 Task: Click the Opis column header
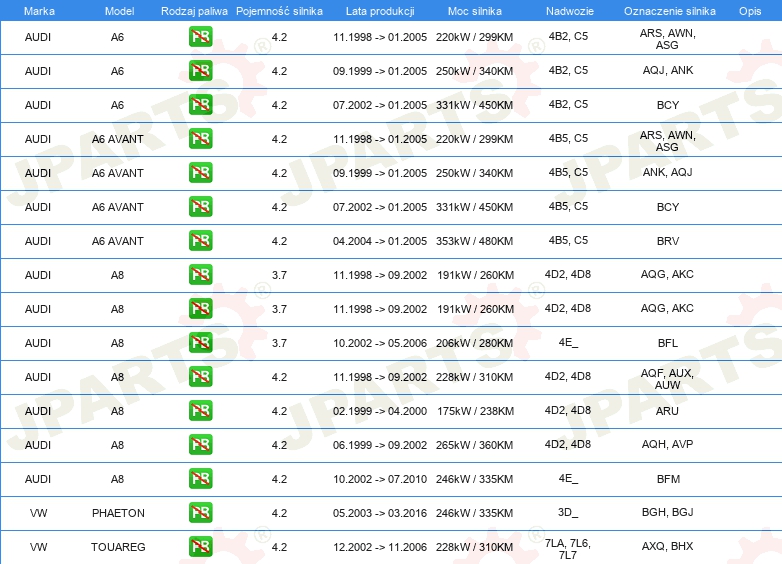(x=750, y=11)
